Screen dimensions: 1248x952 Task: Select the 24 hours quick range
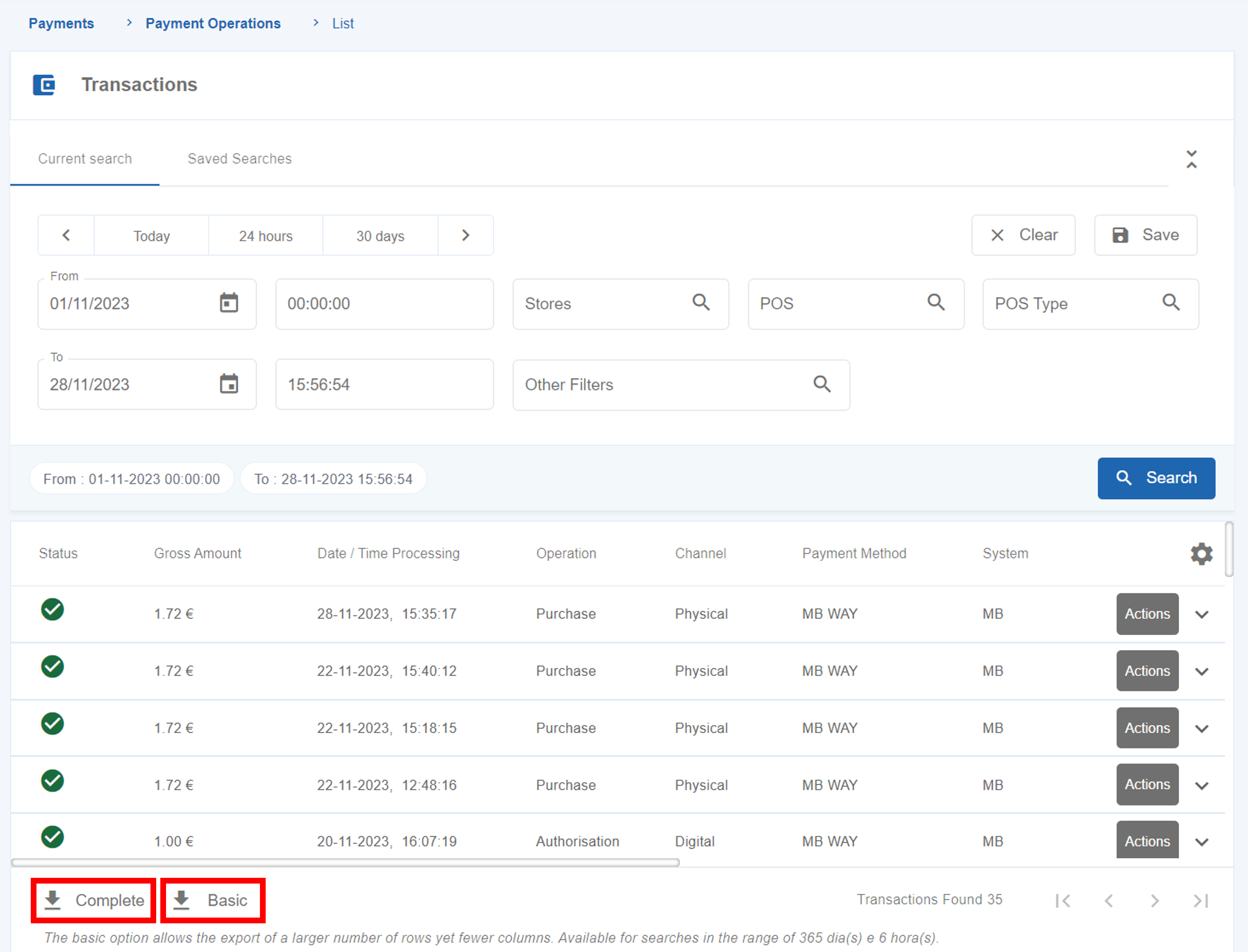click(265, 236)
